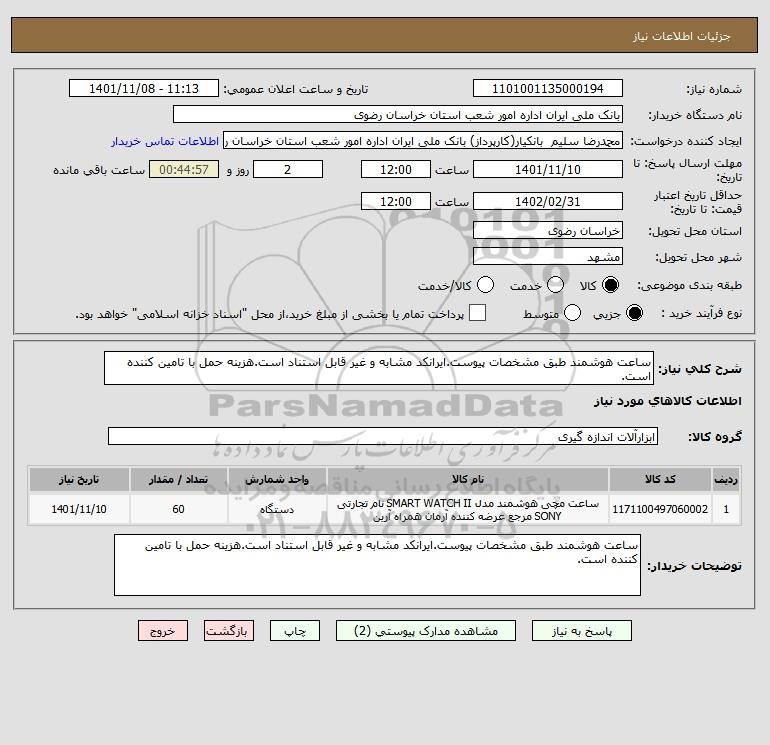Select the متوسط purchase type radio
770x745 pixels.
click(572, 313)
